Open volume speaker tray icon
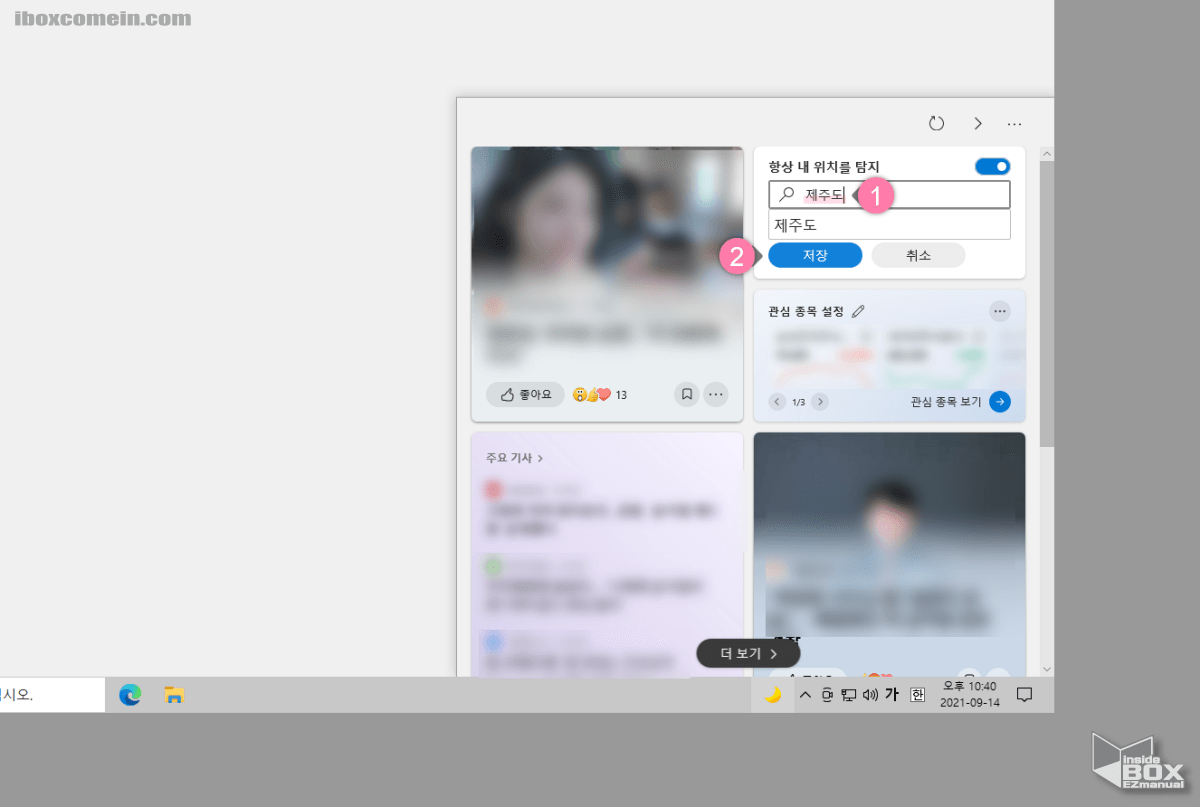The image size is (1200, 807). click(870, 695)
